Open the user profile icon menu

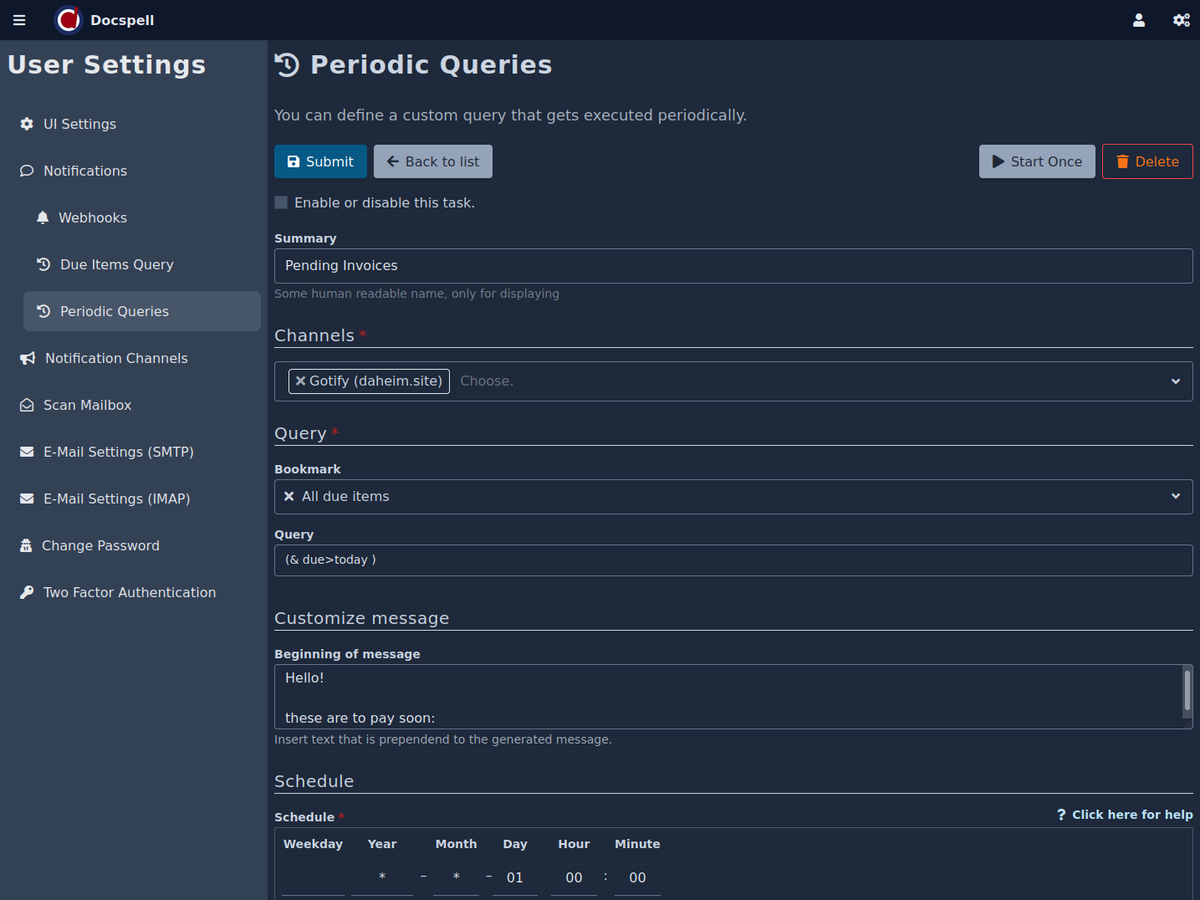click(1138, 20)
